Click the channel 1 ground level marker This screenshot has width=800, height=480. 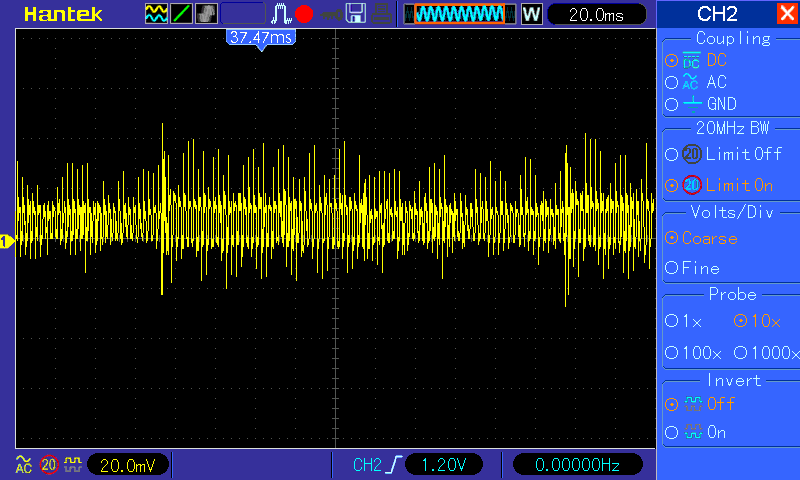click(7, 241)
